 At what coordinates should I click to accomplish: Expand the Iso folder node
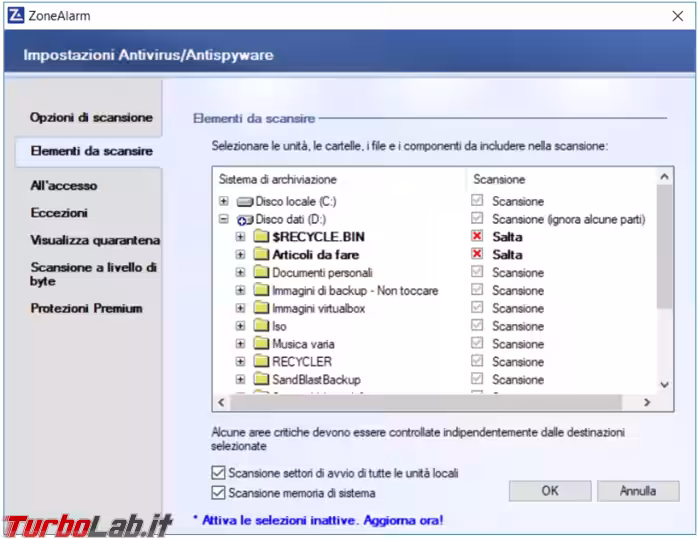point(240,326)
